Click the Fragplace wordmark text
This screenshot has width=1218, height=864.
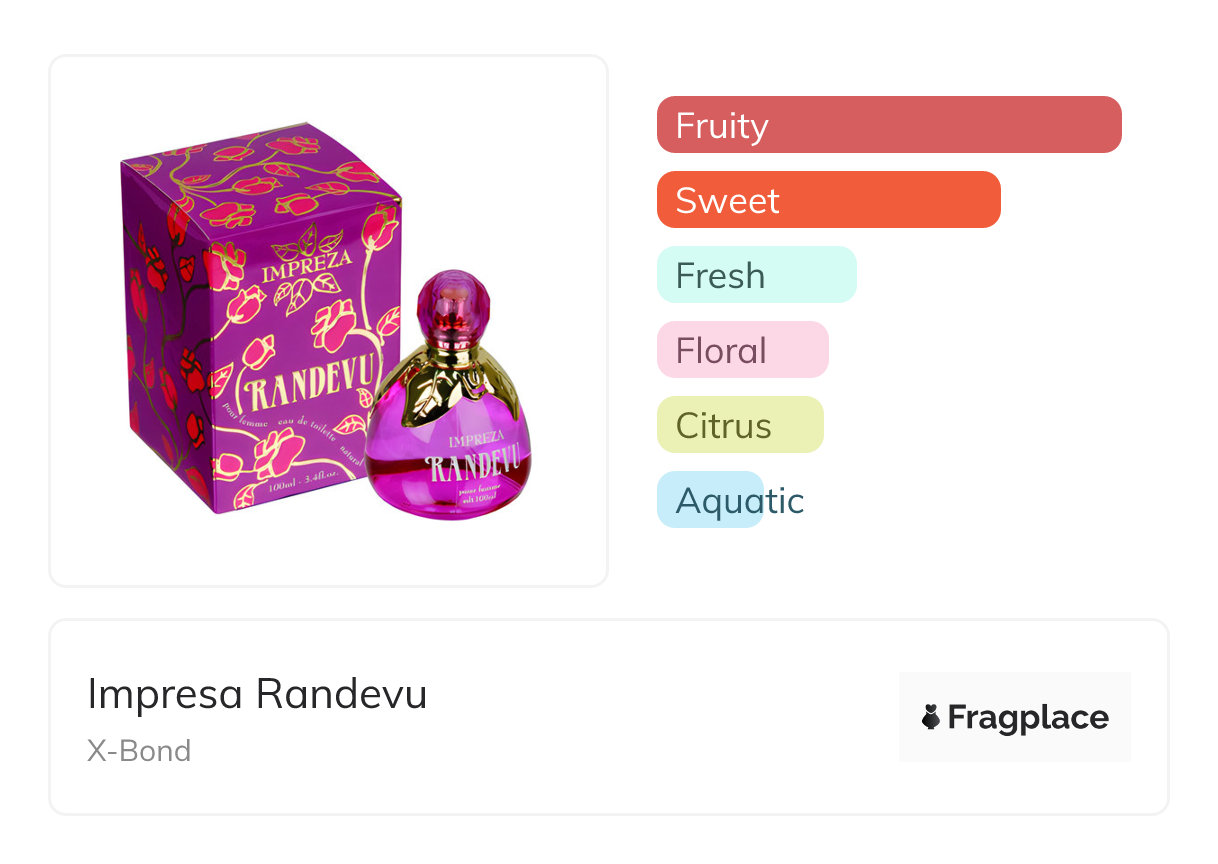click(1028, 717)
